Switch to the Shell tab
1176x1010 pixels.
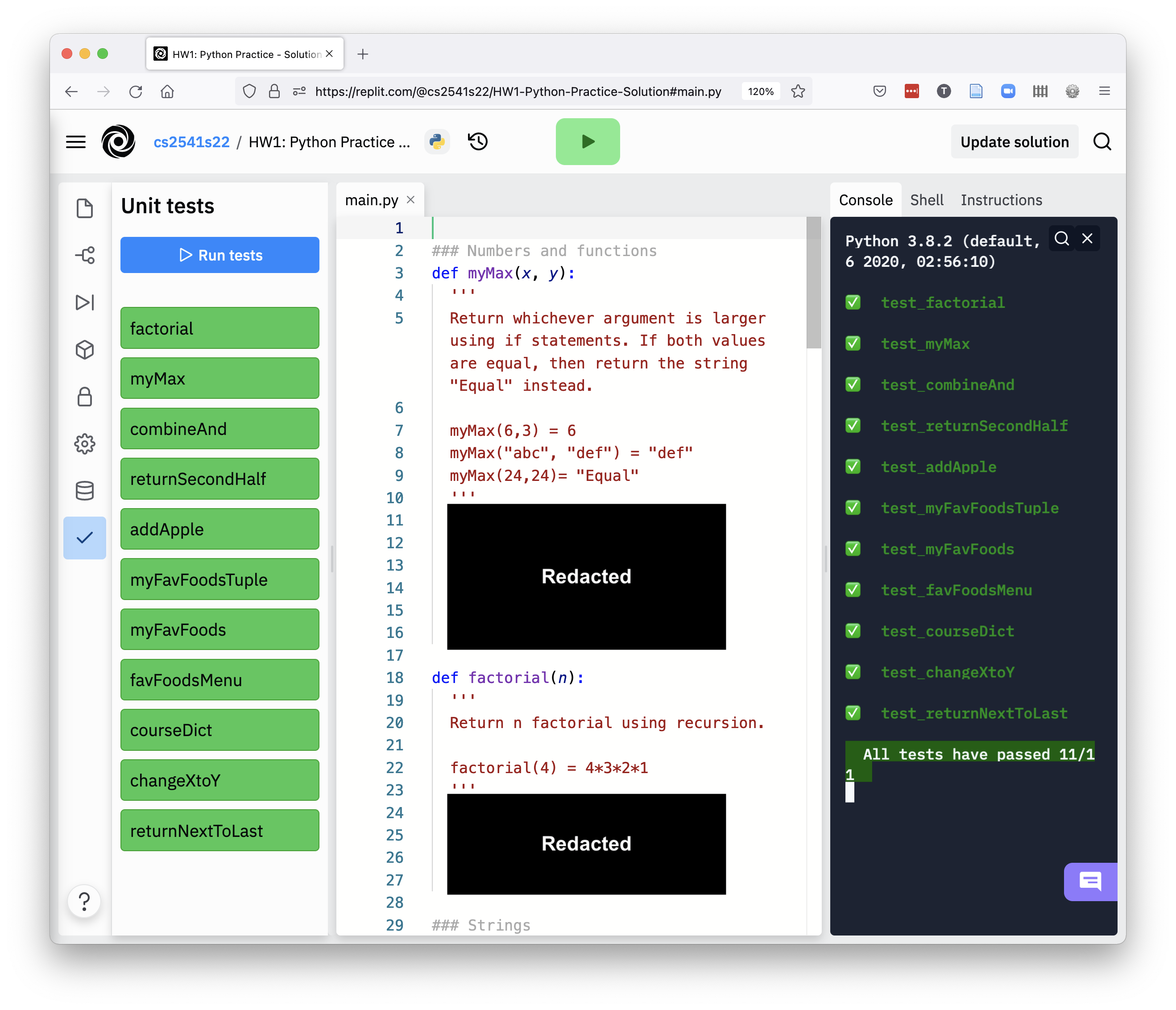pos(926,200)
